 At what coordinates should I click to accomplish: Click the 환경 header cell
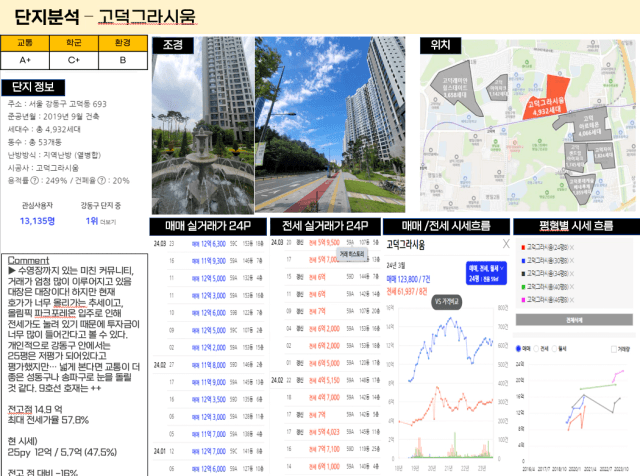coord(123,43)
